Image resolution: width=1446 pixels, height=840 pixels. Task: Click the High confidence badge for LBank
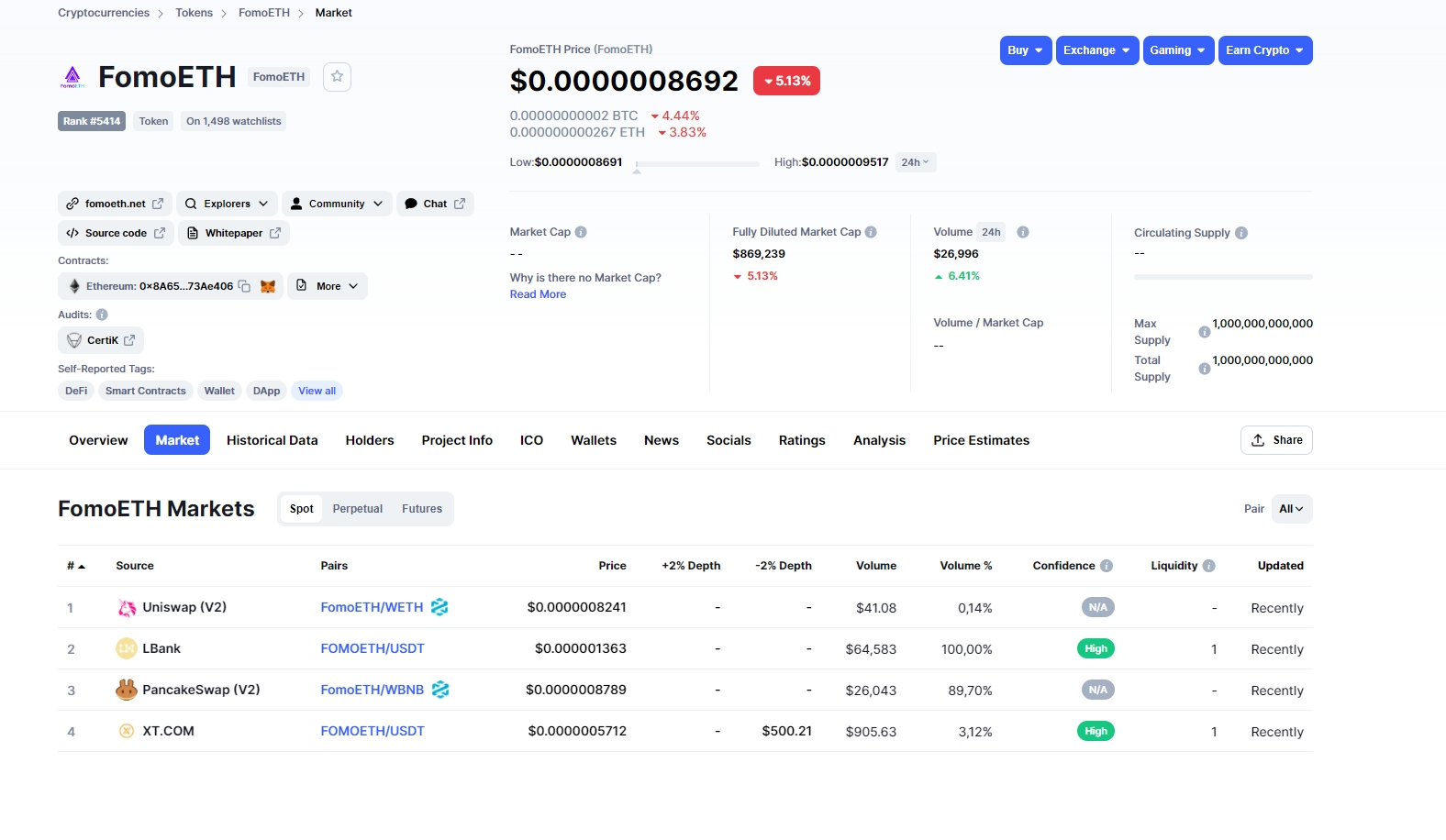coord(1096,648)
